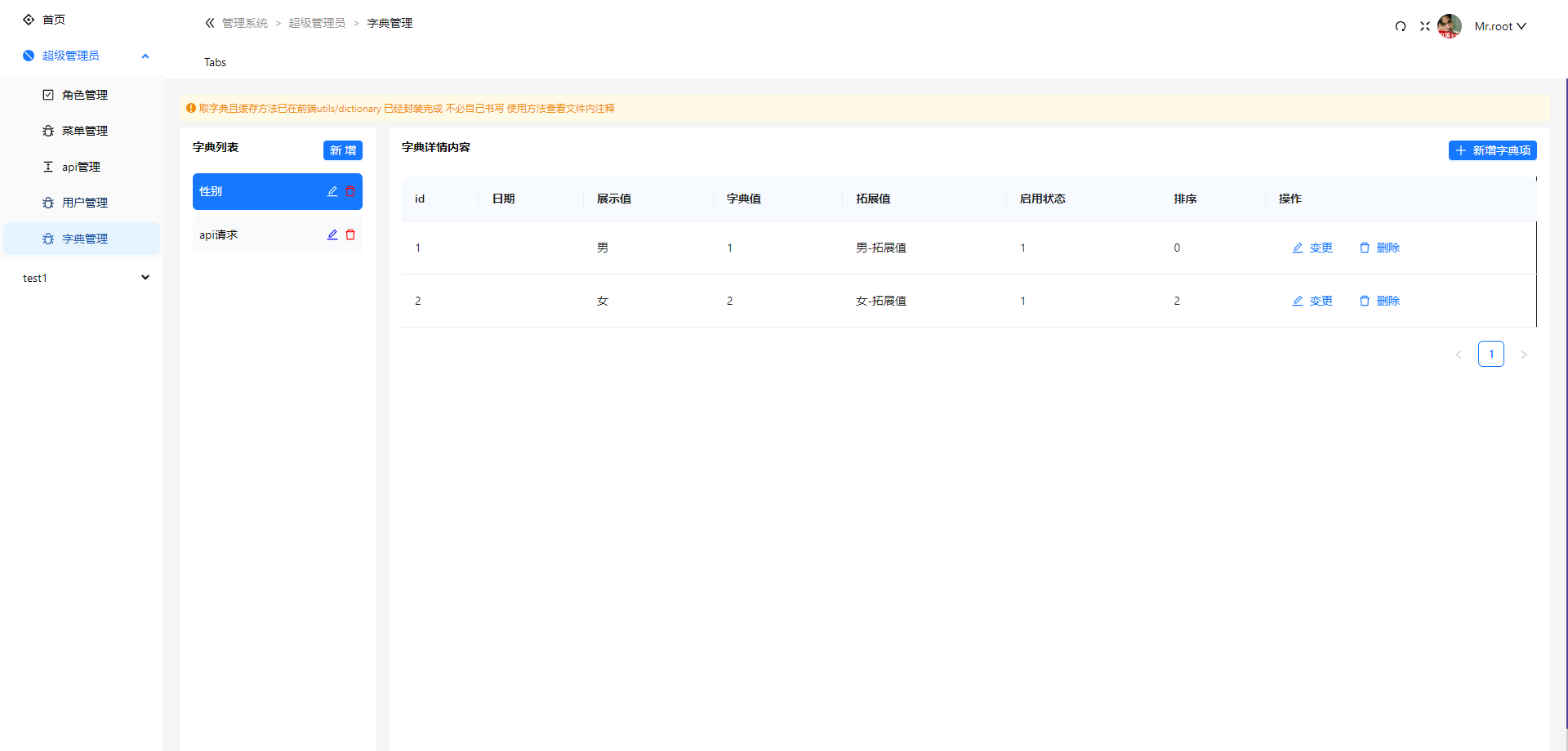Click the 删除 button for 男 row
Image resolution: width=1568 pixels, height=751 pixels.
(x=1379, y=248)
